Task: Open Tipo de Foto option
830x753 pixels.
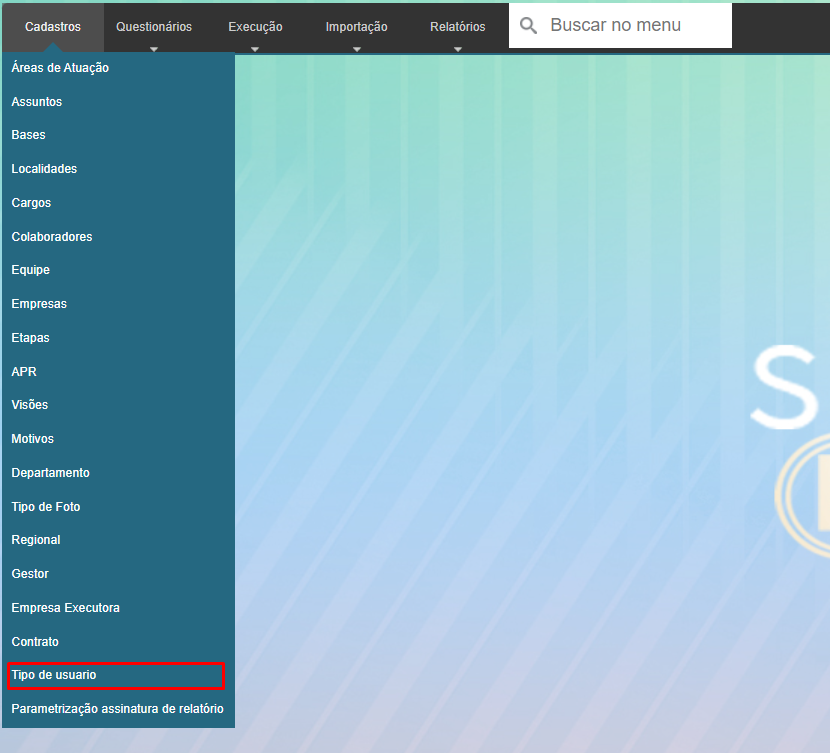Action: (46, 507)
